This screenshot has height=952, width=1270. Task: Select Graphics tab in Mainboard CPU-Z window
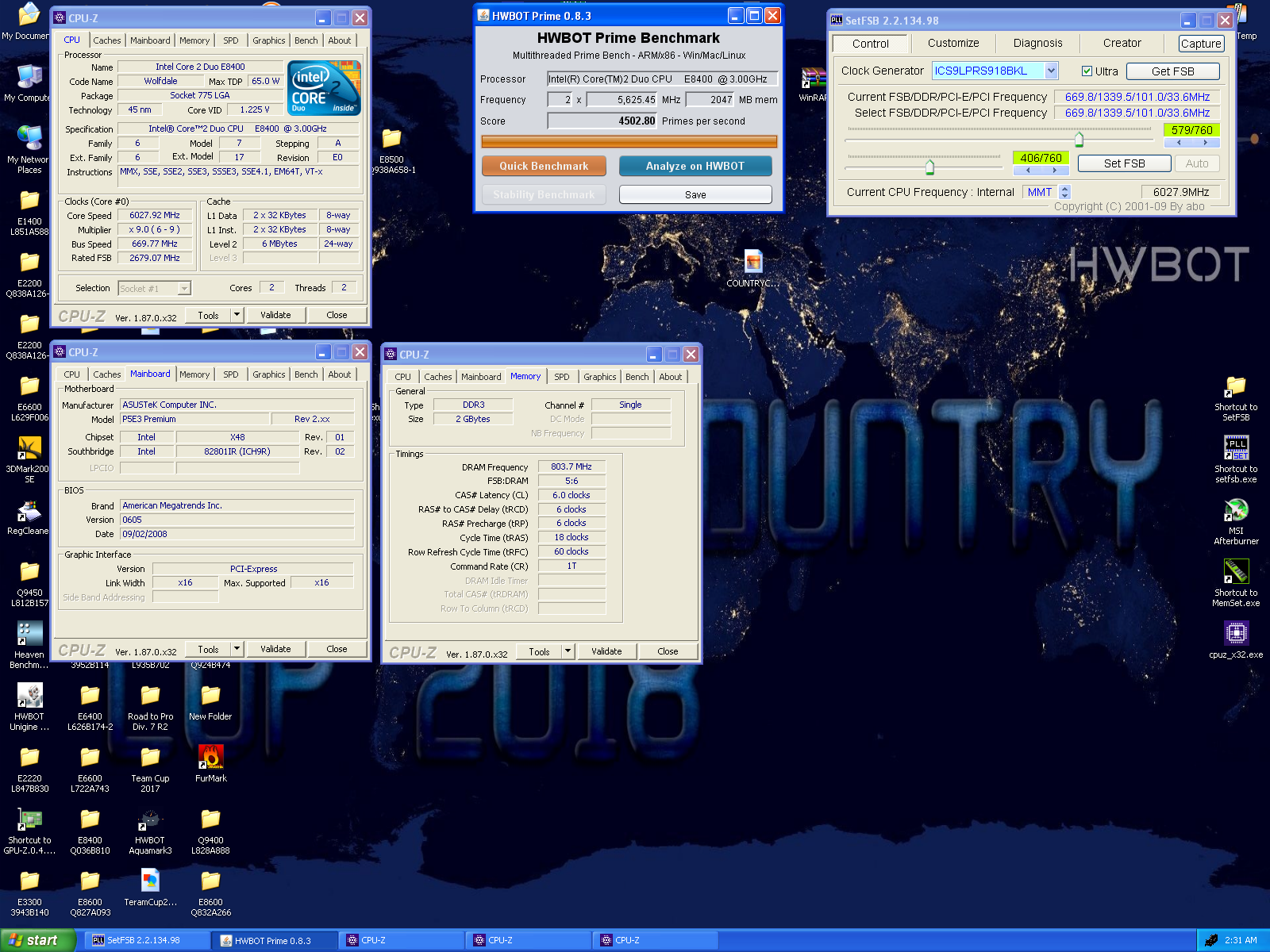point(268,374)
